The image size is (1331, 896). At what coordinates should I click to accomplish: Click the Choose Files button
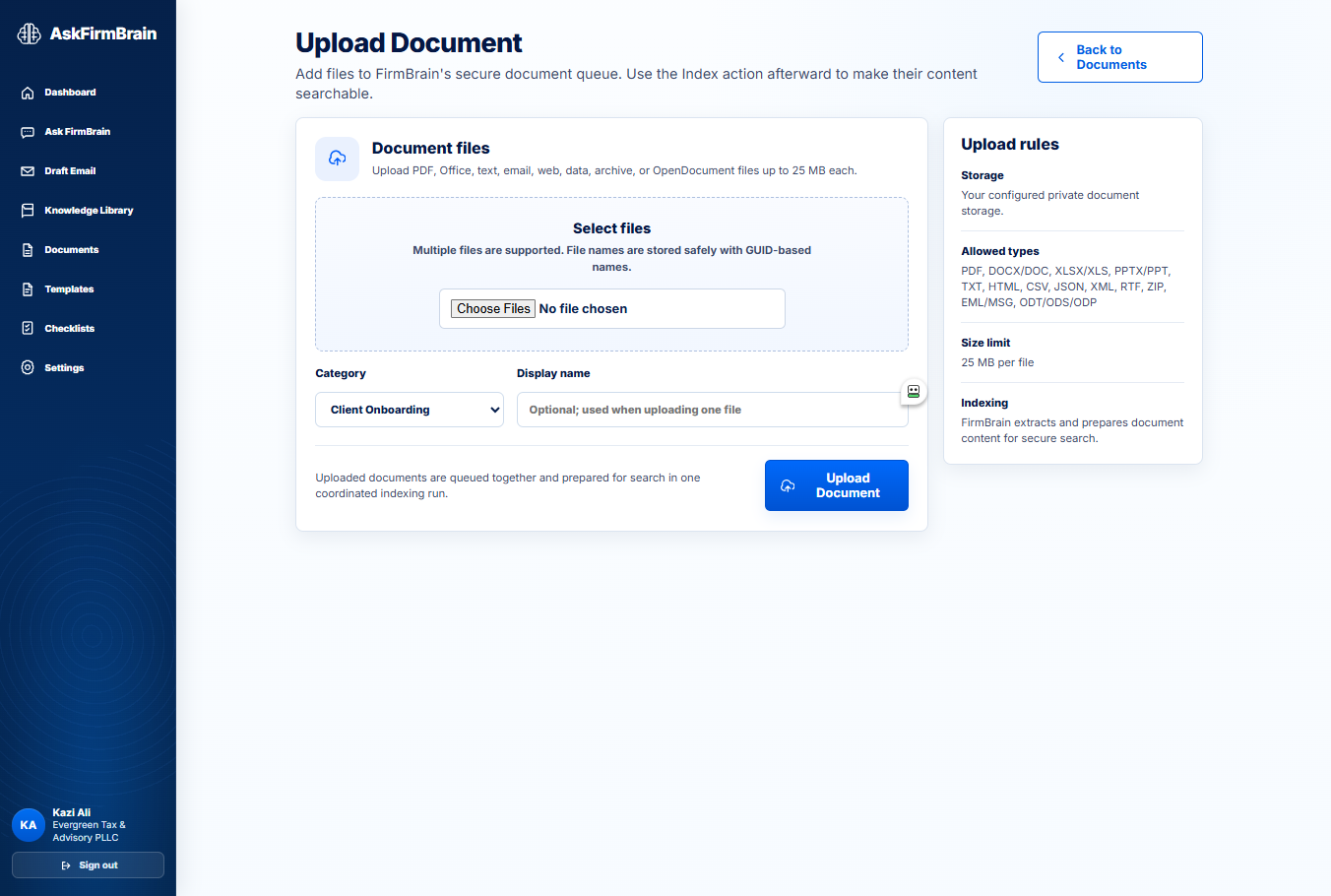tap(493, 308)
